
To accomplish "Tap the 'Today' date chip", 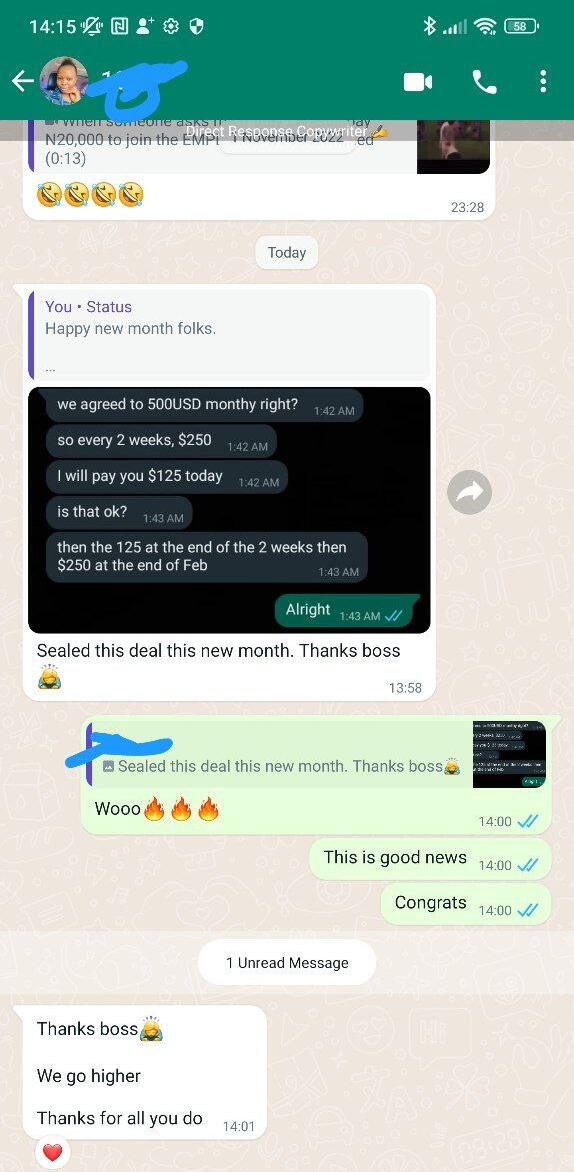I will click(287, 253).
